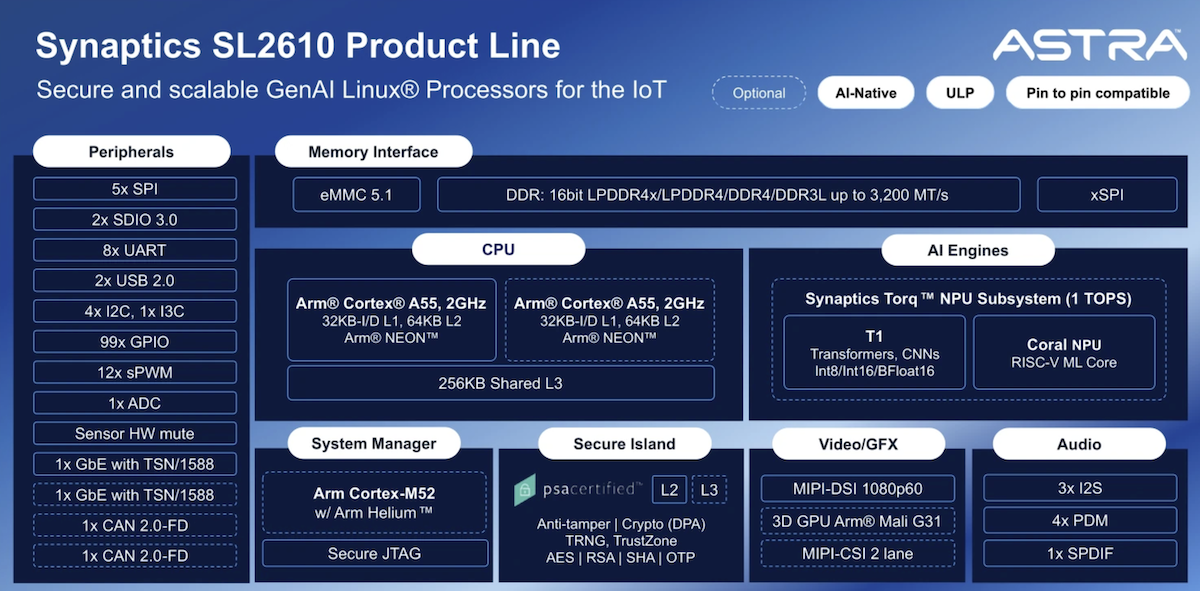Select the L2 certification badge
This screenshot has height=591, width=1200.
tap(669, 489)
